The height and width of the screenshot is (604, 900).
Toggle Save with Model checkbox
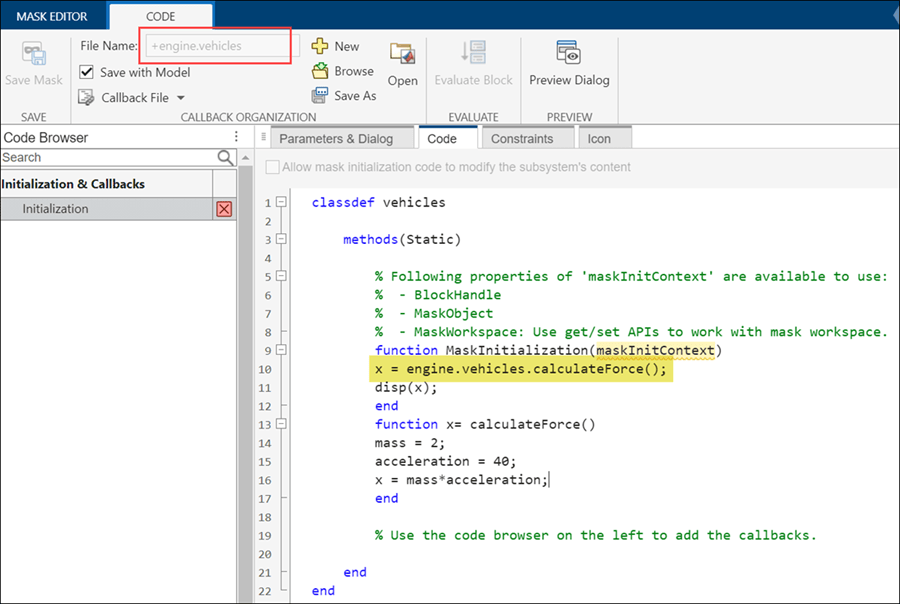pyautogui.click(x=86, y=72)
